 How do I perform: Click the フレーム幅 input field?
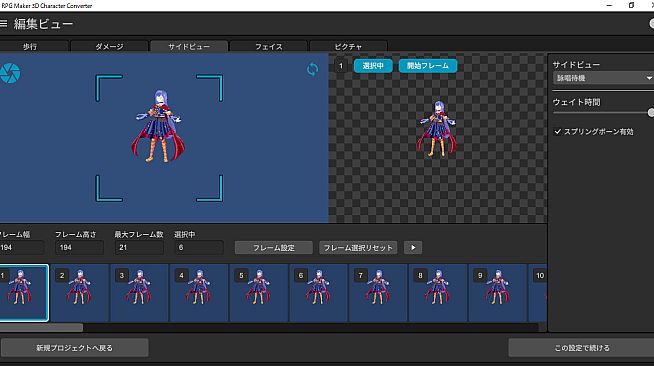pyautogui.click(x=21, y=248)
